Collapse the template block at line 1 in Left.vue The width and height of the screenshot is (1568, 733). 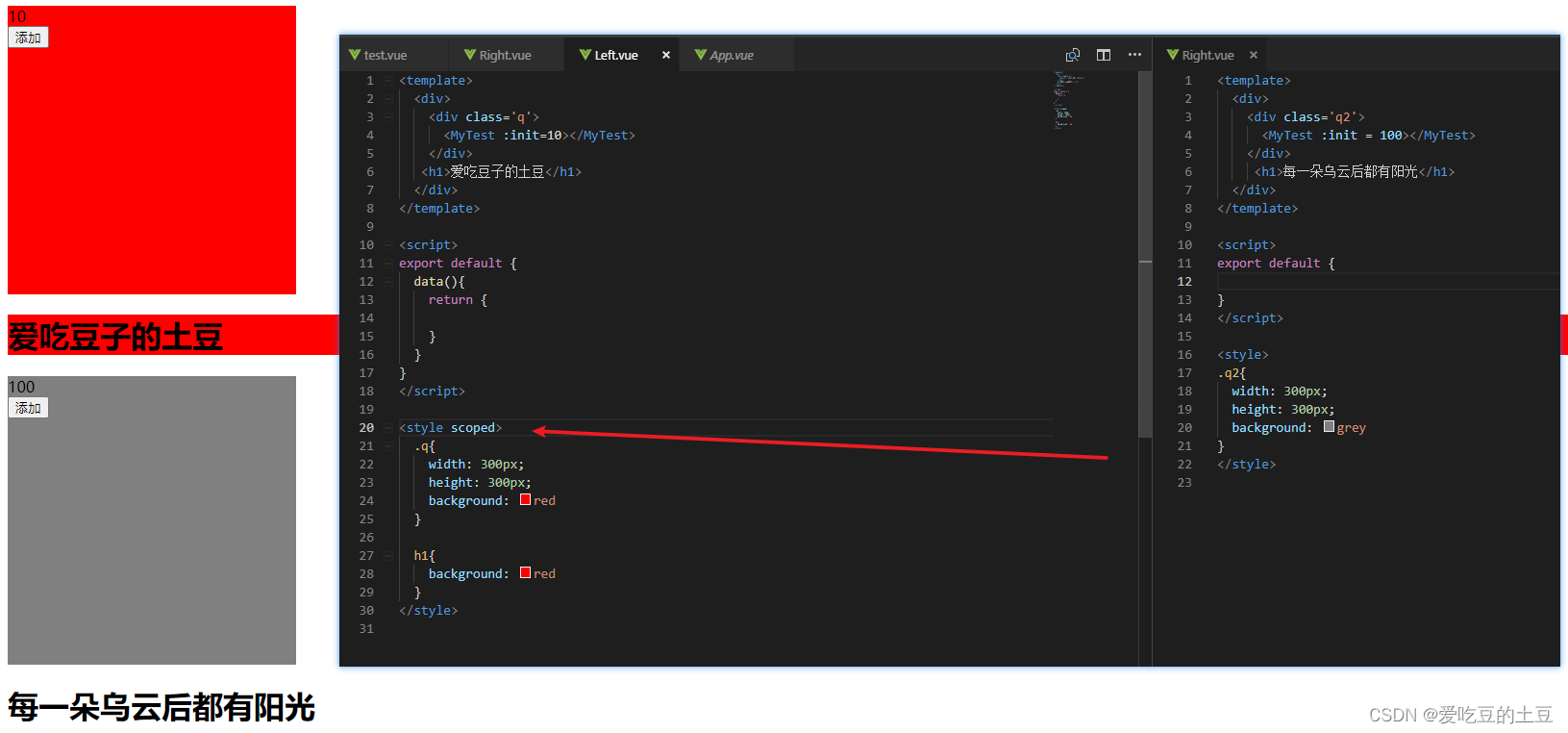tap(388, 81)
